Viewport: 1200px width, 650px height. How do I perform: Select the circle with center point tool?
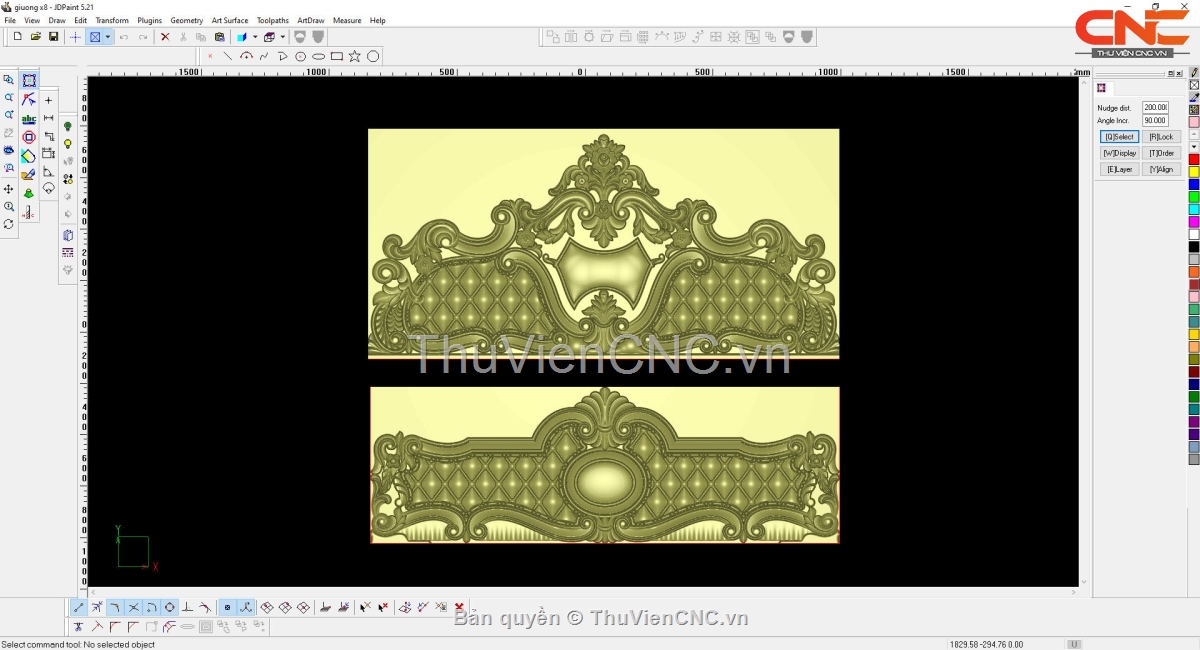click(x=300, y=56)
